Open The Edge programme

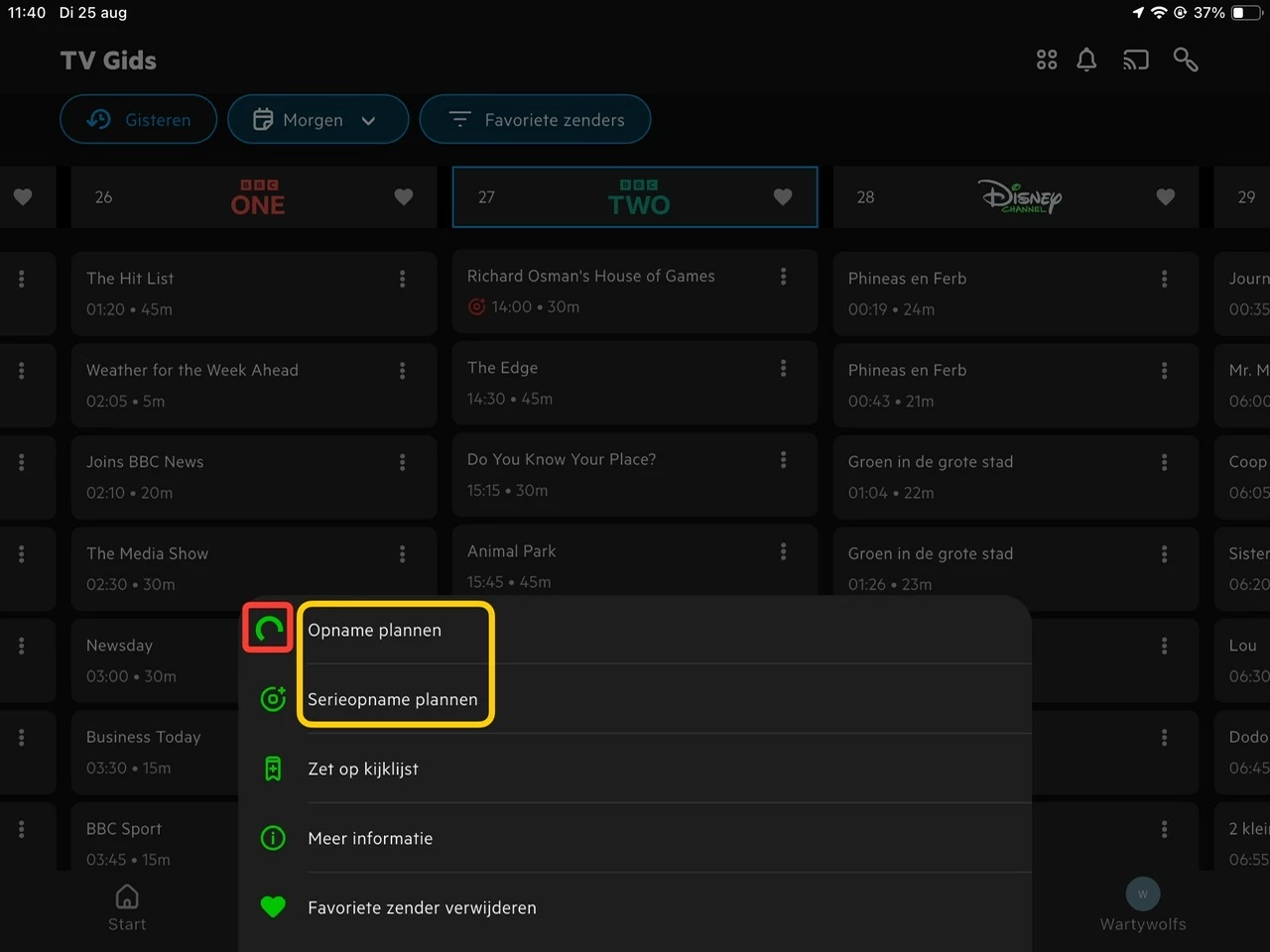[x=635, y=383]
